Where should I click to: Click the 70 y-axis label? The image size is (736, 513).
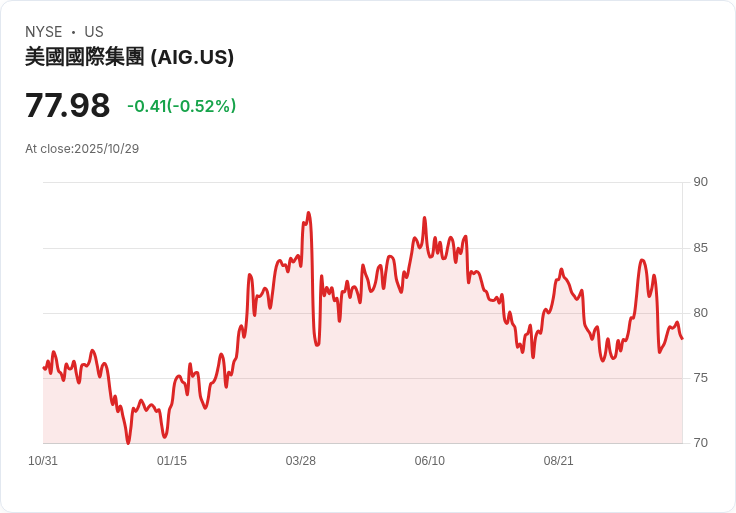[700, 443]
